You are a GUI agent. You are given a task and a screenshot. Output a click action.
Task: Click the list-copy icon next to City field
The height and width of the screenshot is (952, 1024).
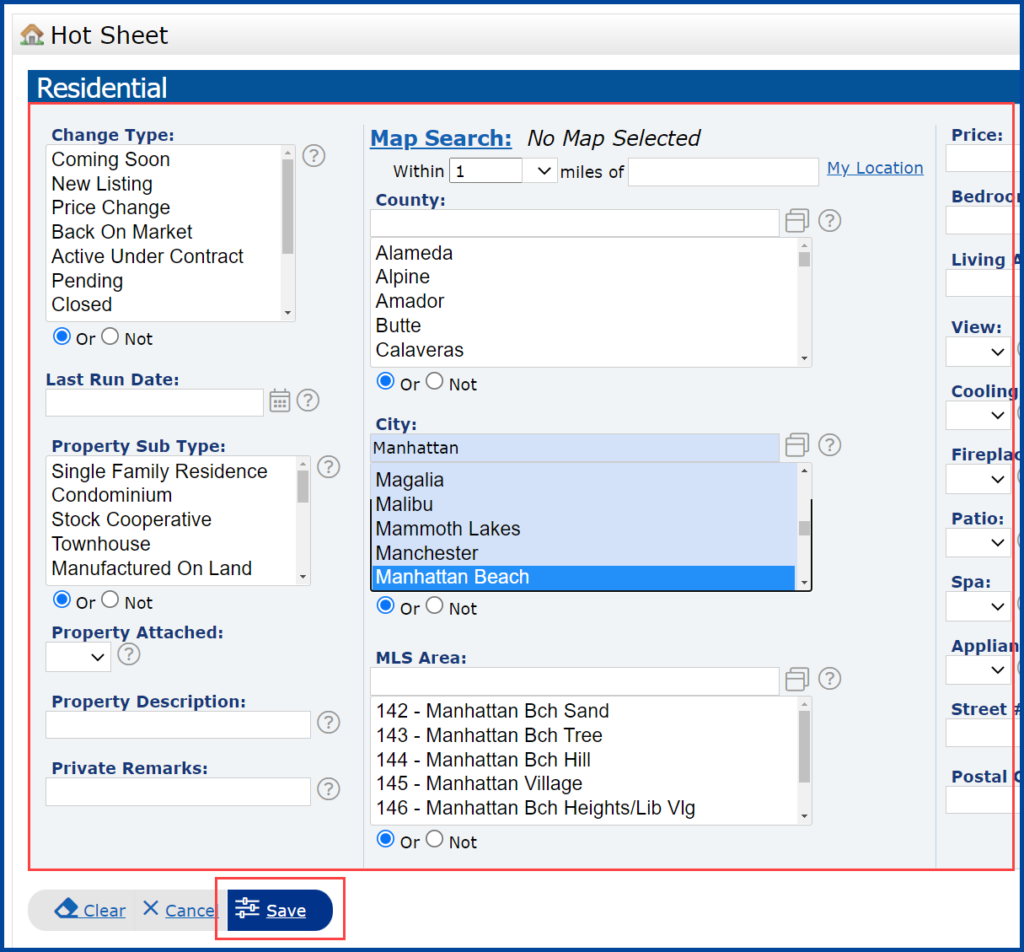(796, 445)
